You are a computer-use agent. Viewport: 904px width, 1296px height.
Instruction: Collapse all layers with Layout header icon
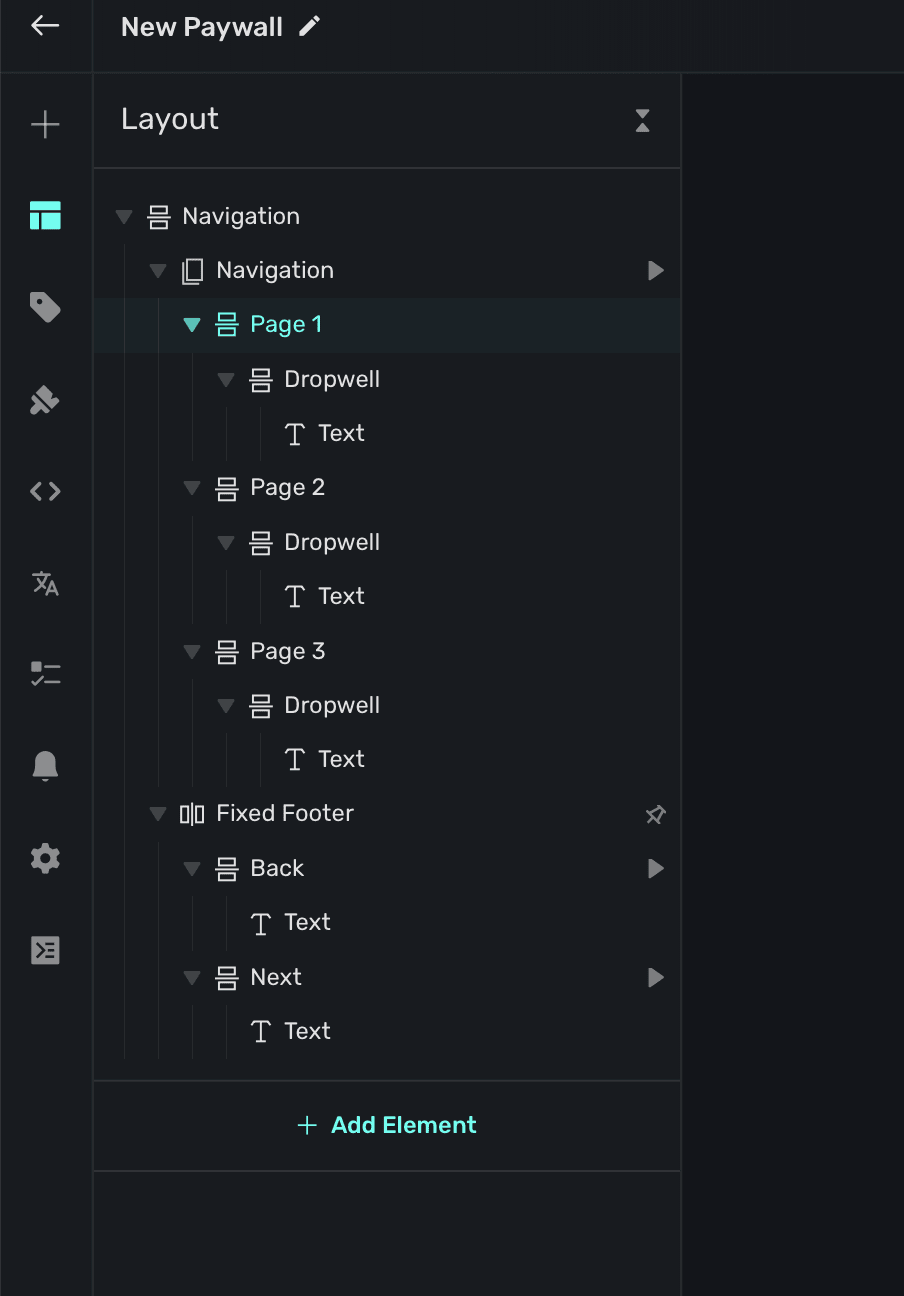click(642, 121)
